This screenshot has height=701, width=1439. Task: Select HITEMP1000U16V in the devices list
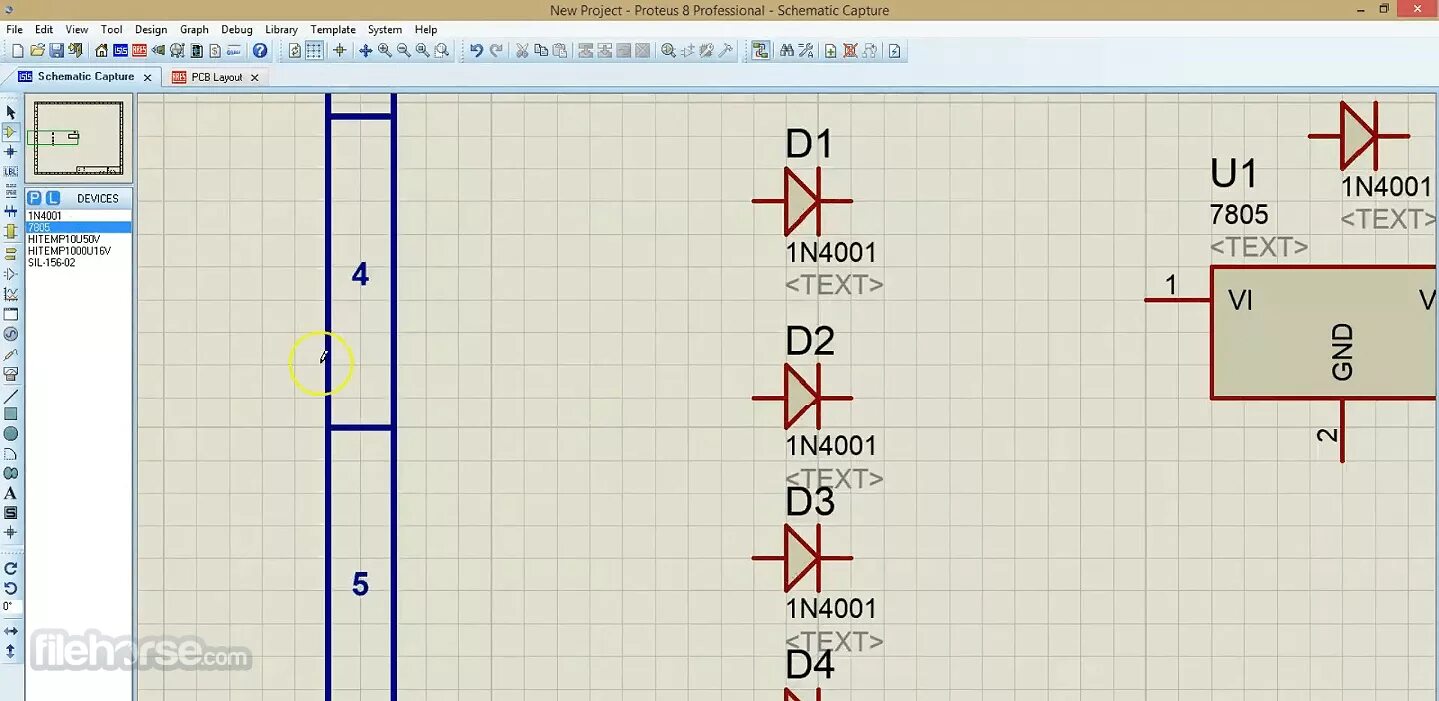point(79,251)
